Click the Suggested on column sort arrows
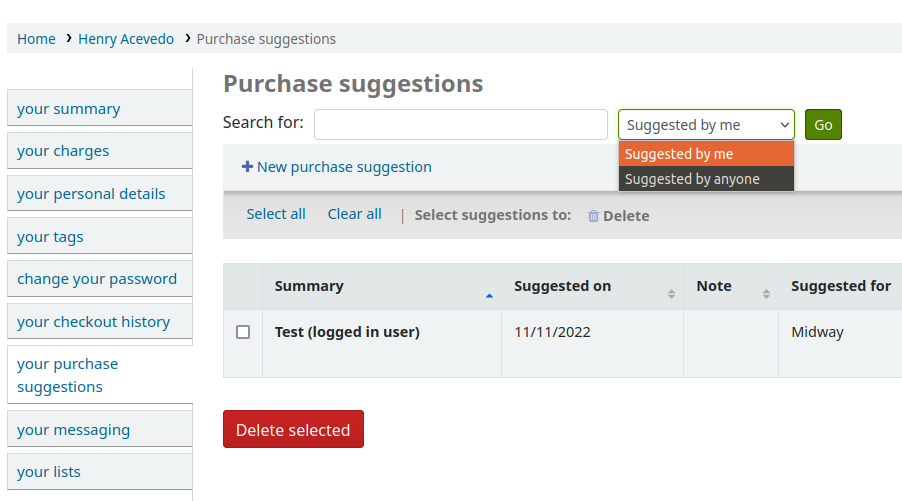The image size is (902, 501). (x=671, y=294)
